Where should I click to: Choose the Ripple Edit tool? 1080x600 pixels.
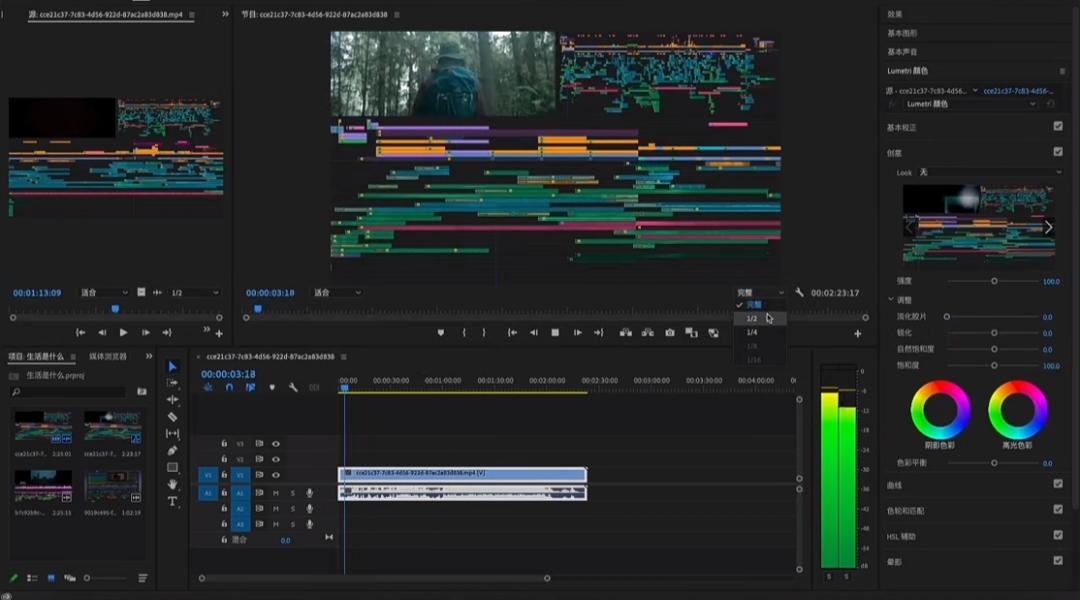tap(172, 400)
